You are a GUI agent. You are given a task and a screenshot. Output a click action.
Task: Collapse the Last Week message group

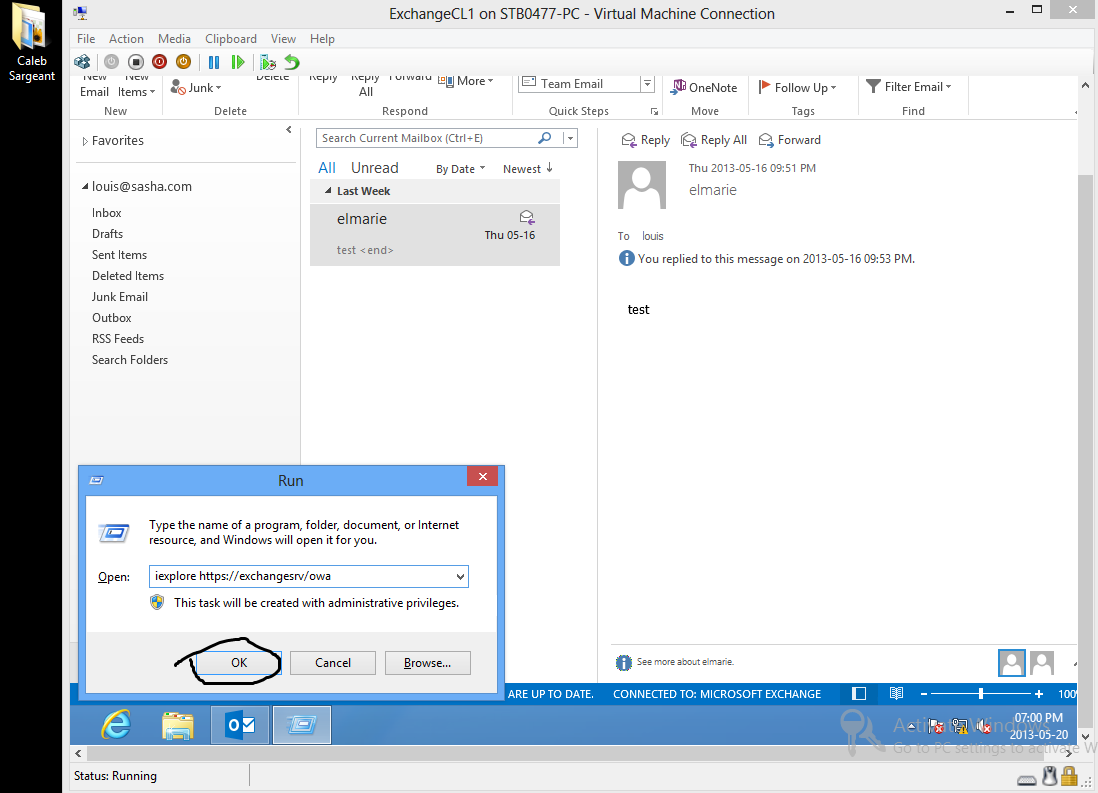328,191
